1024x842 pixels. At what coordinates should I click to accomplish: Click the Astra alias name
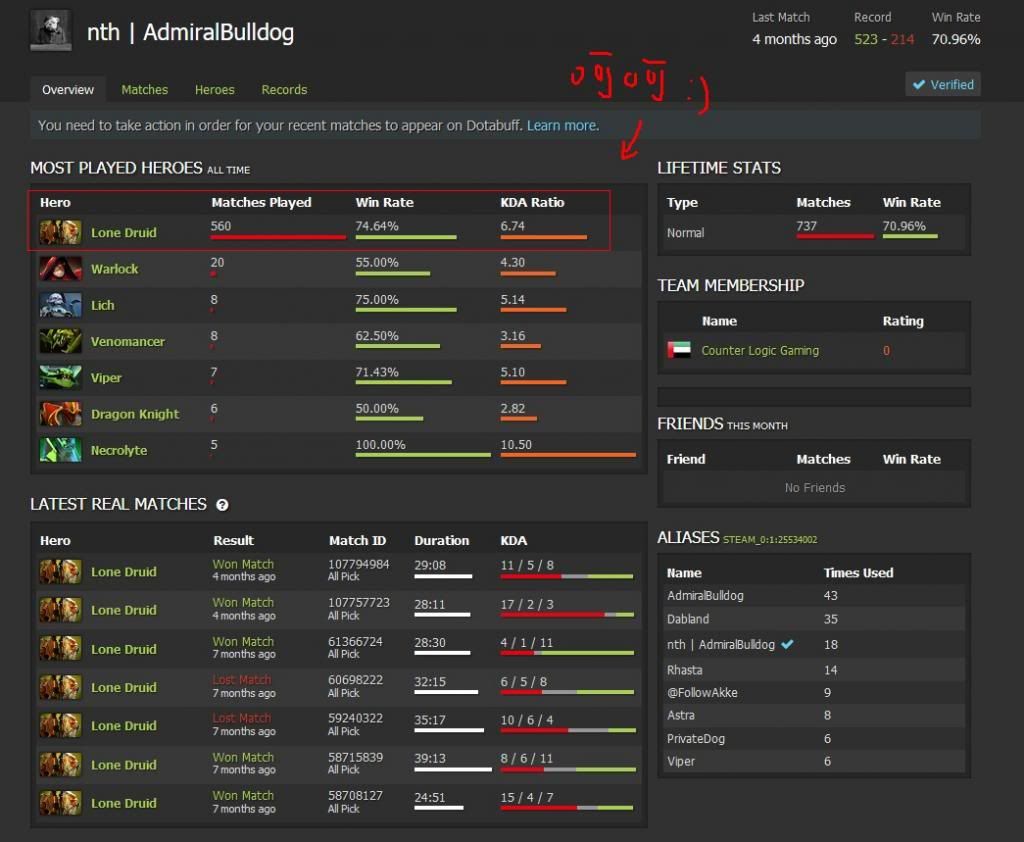click(x=680, y=715)
